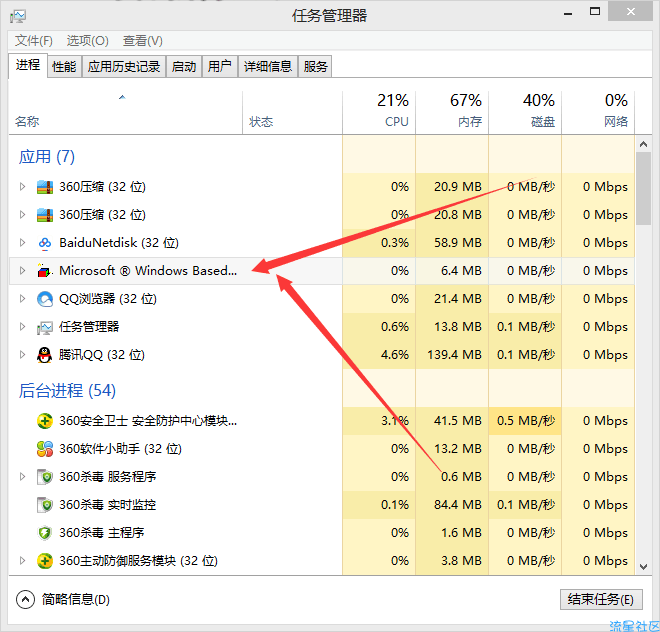660x632 pixels.
Task: Sort processes by 磁盘 column
Action: 525,113
